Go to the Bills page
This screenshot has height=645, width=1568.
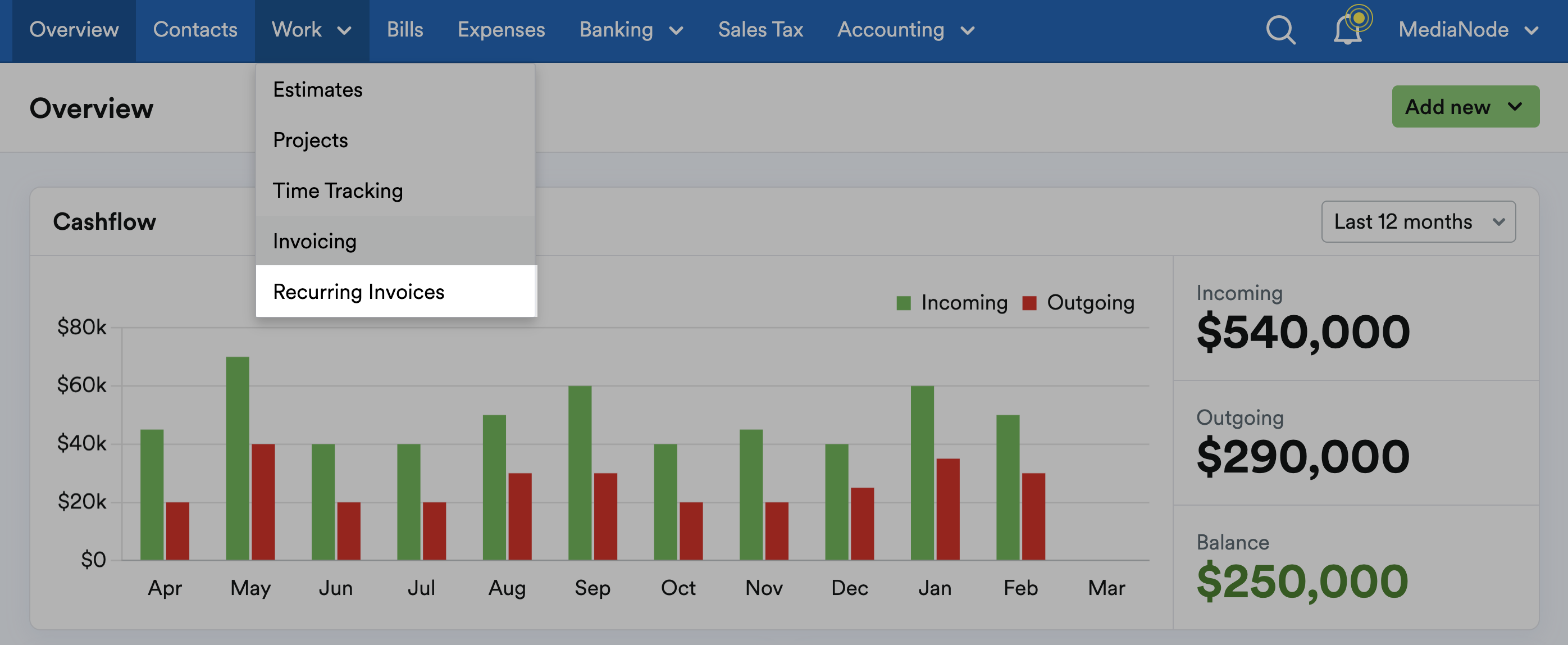pyautogui.click(x=405, y=29)
